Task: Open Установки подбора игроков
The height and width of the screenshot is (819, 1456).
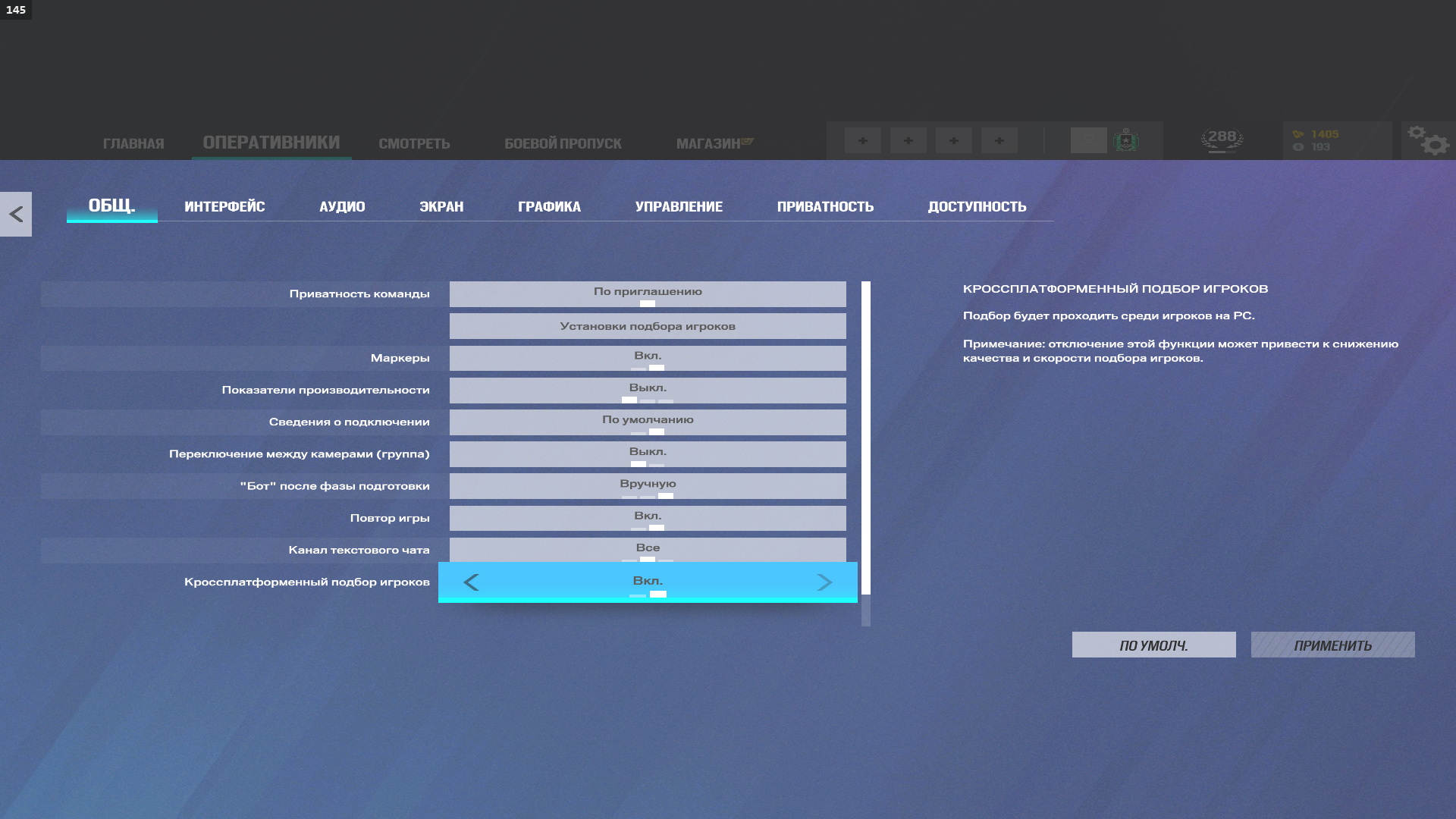Action: click(648, 326)
